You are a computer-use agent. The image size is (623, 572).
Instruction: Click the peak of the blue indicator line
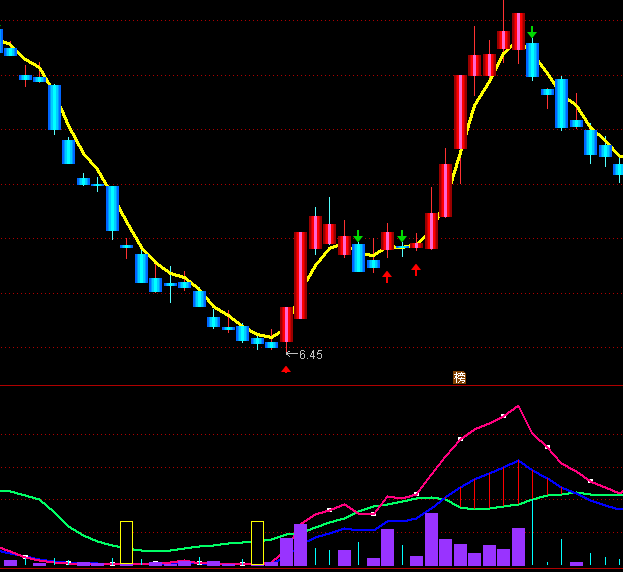(518, 461)
